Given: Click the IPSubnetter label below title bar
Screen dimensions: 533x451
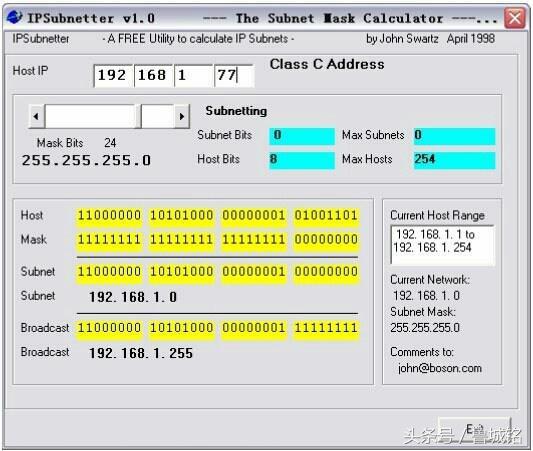Looking at the screenshot, I should pyautogui.click(x=41, y=39).
